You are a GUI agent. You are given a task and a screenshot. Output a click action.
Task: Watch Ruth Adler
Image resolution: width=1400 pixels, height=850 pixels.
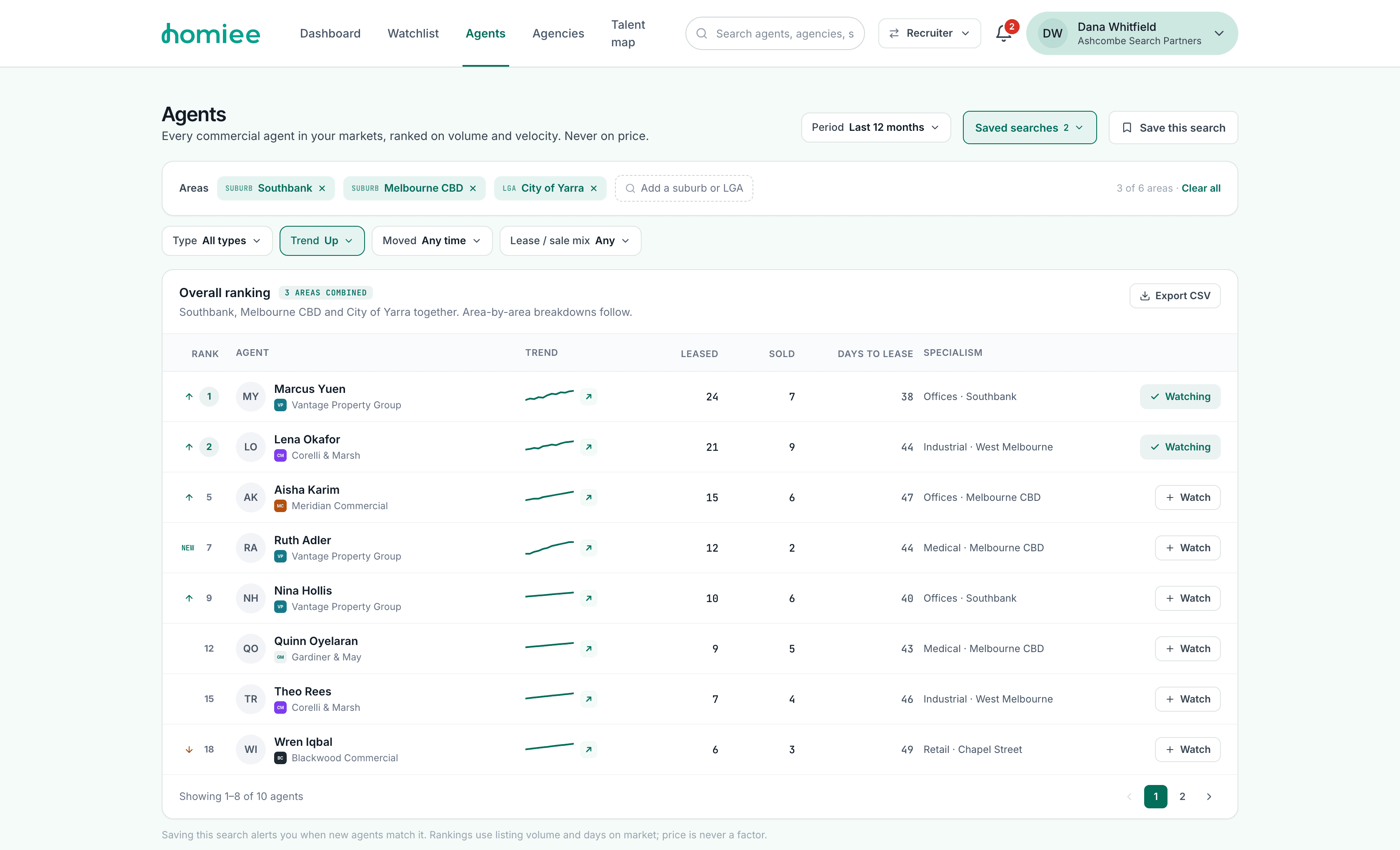tap(1187, 548)
